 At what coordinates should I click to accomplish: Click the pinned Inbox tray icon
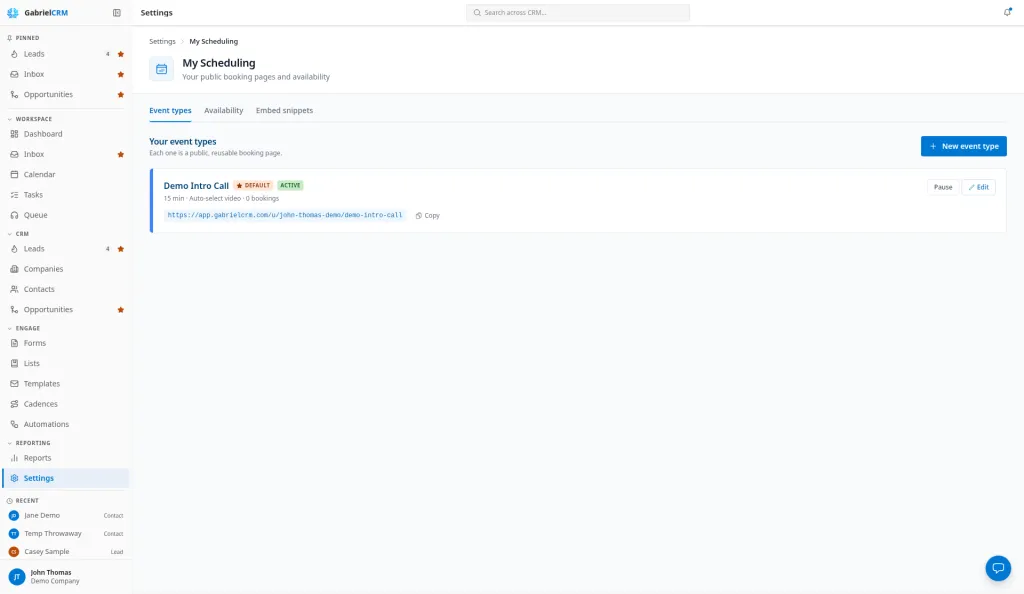coord(14,74)
